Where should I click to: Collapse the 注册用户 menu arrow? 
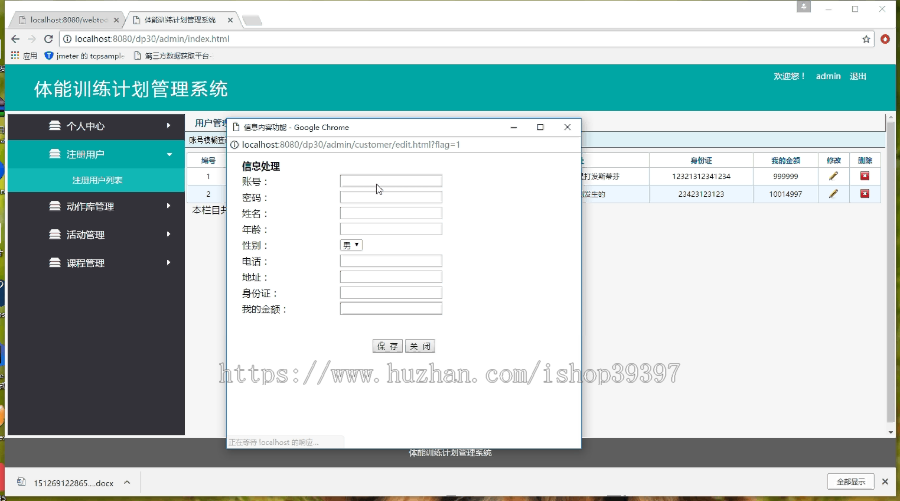(x=169, y=154)
